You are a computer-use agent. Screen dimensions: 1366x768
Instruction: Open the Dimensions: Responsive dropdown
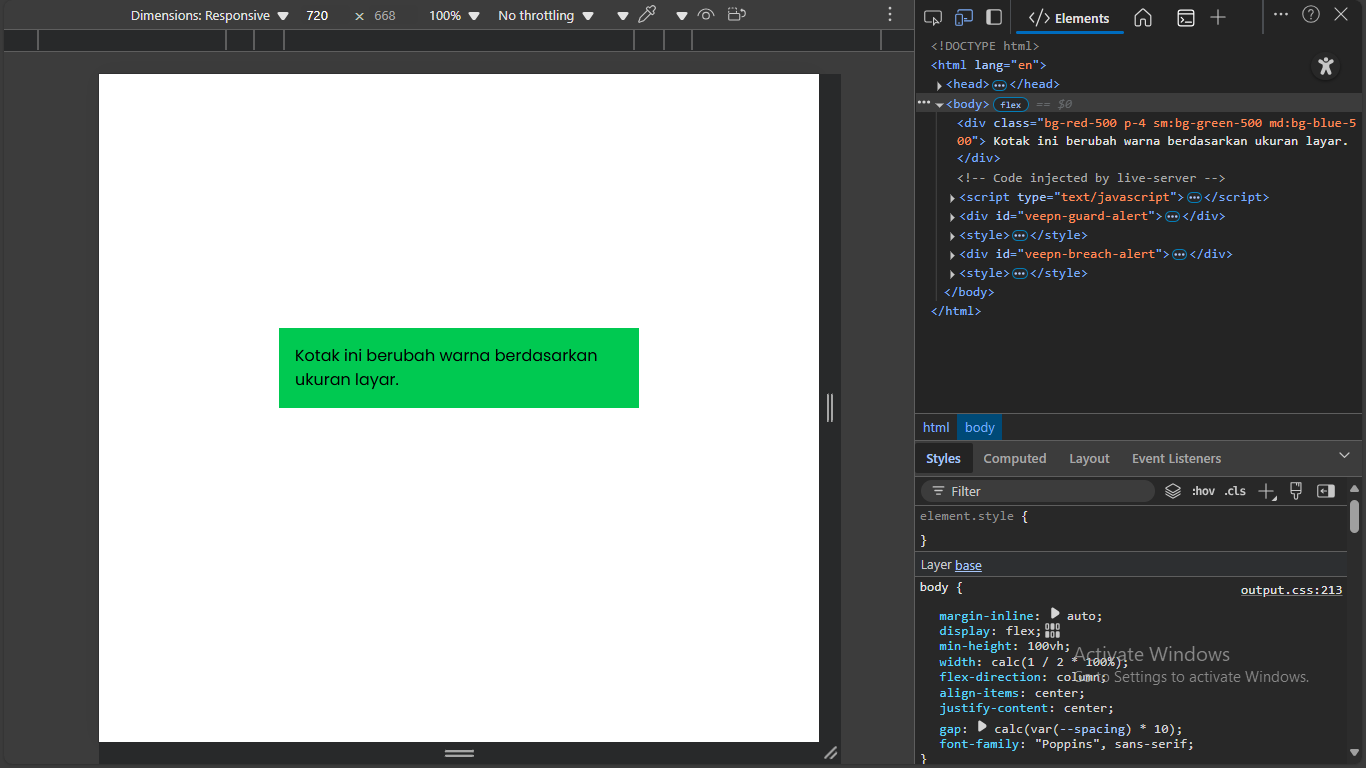point(209,16)
